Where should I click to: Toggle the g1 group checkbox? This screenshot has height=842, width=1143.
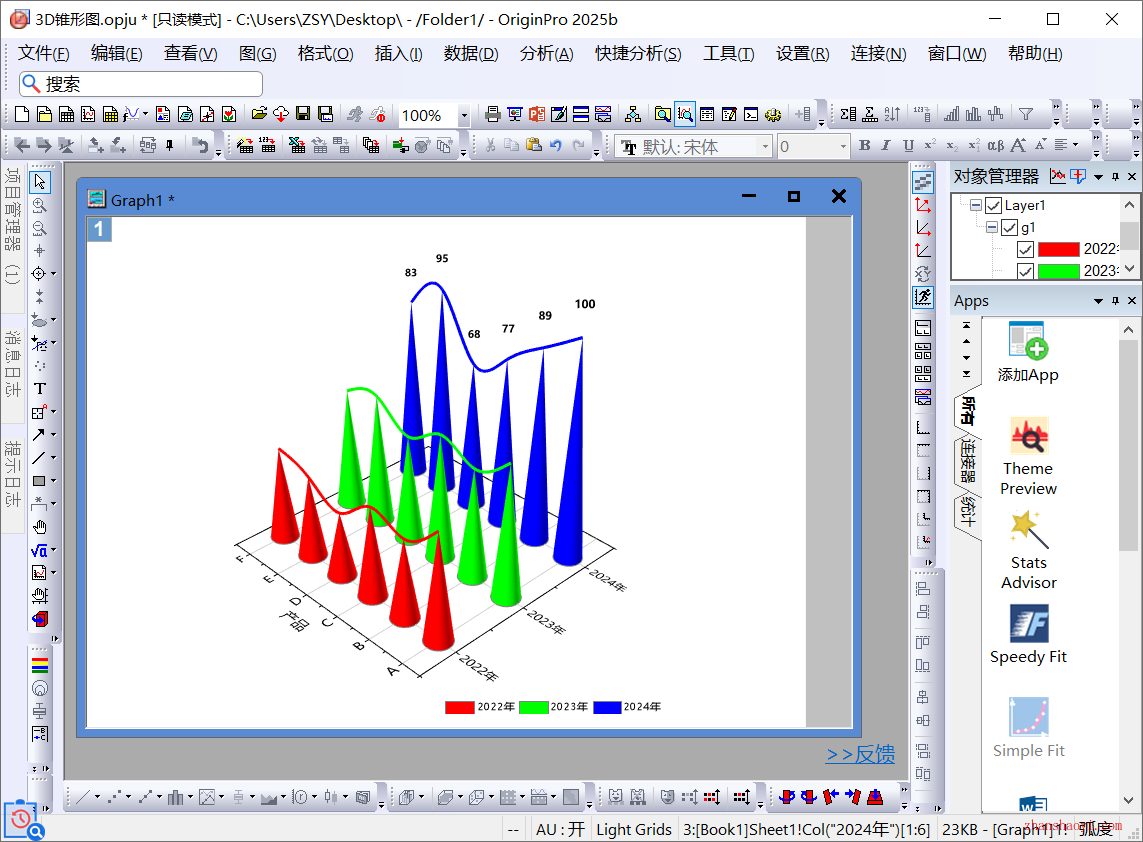1009,228
